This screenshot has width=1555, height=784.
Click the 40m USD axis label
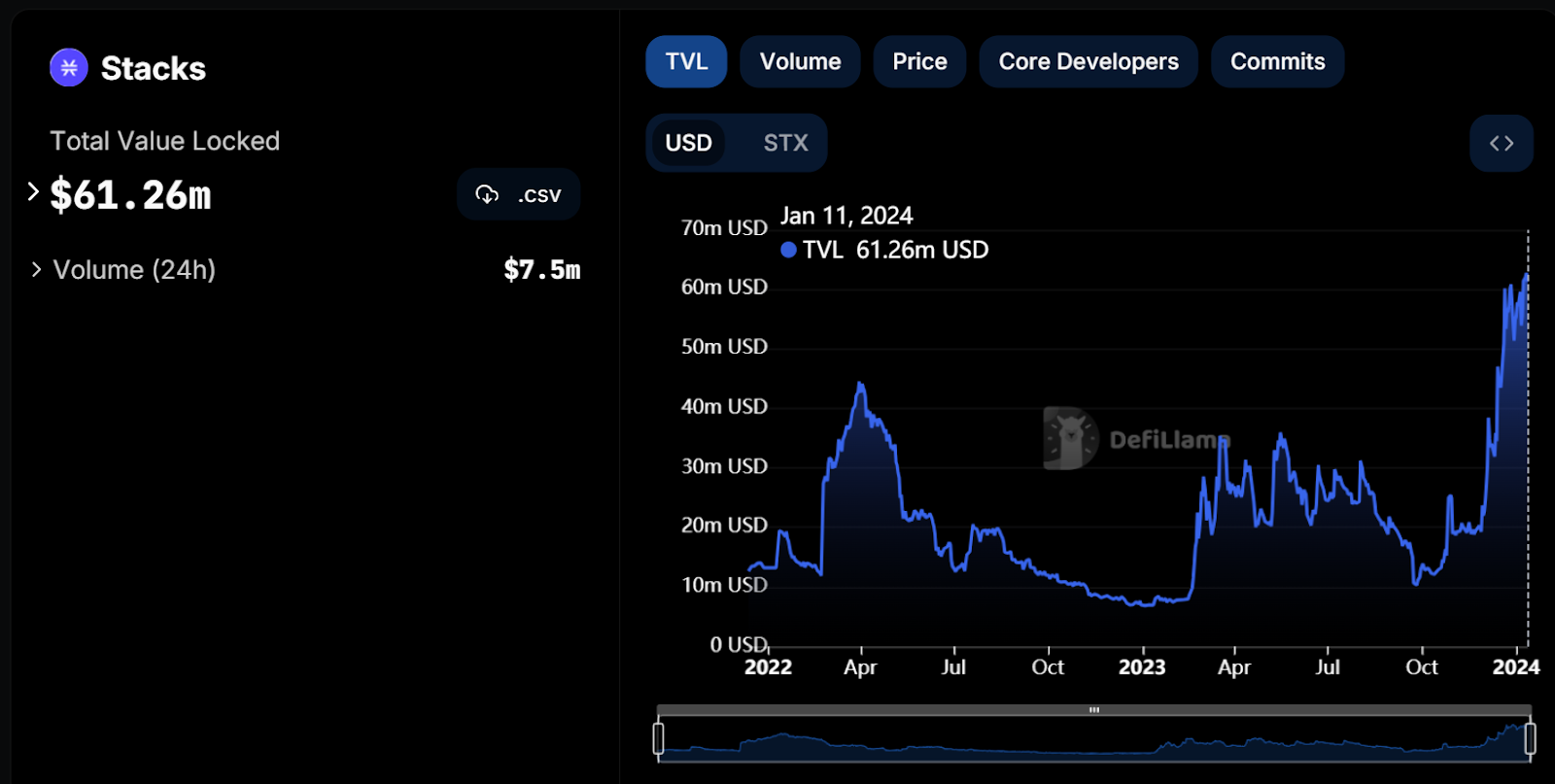tap(724, 406)
